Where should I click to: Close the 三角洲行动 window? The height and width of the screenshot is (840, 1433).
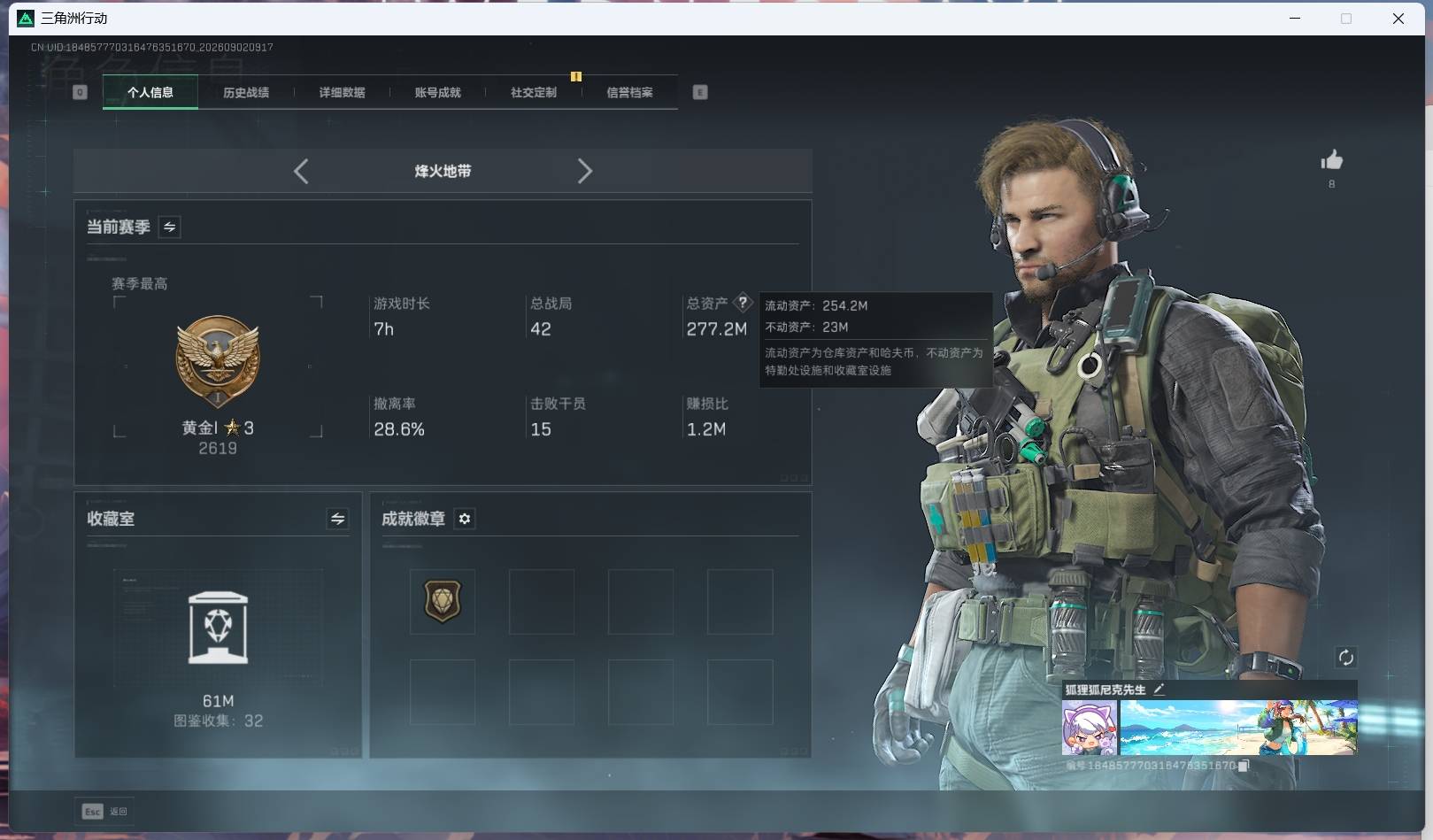click(x=1398, y=18)
